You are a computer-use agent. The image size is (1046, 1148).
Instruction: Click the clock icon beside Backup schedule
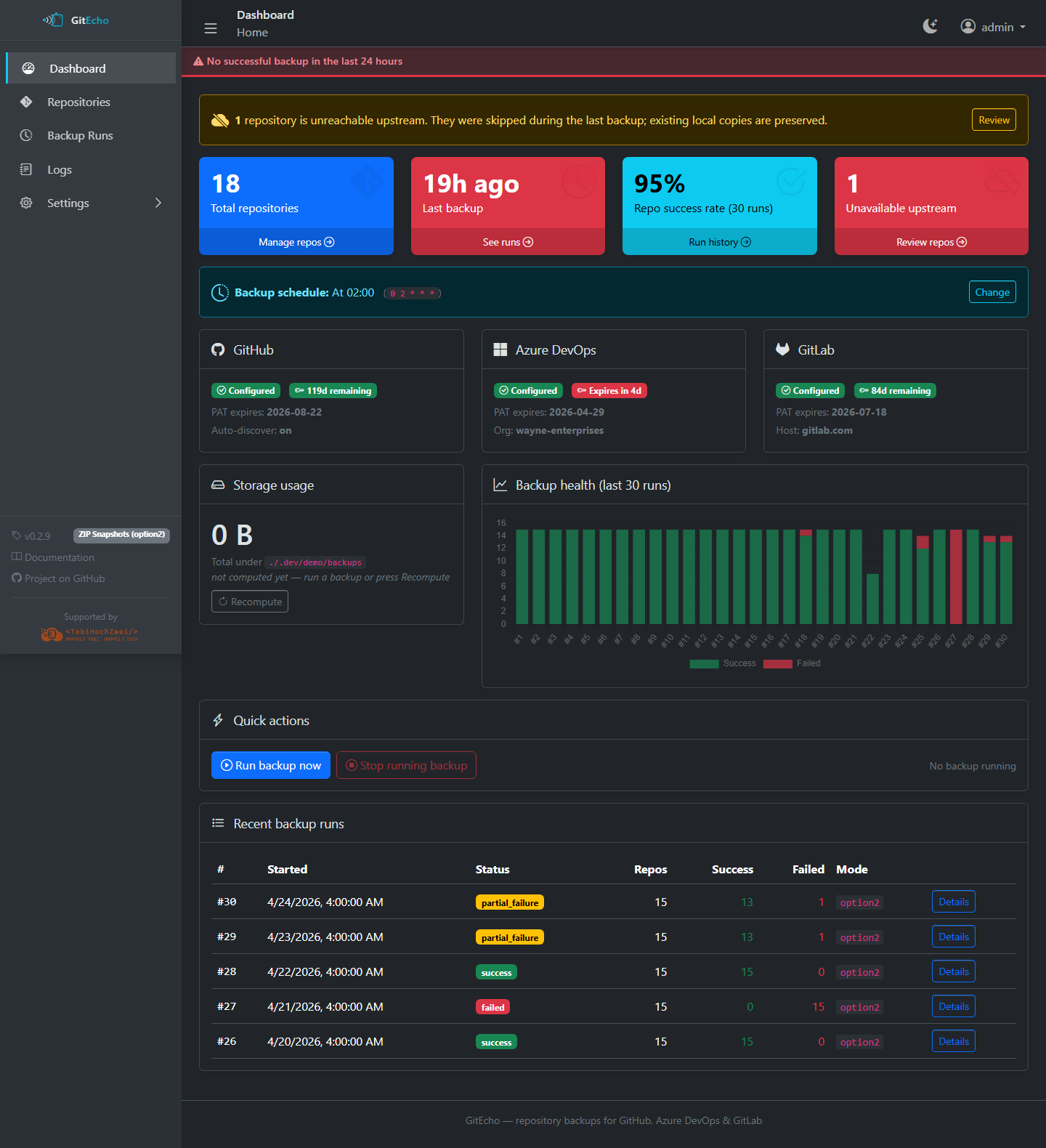pos(219,293)
